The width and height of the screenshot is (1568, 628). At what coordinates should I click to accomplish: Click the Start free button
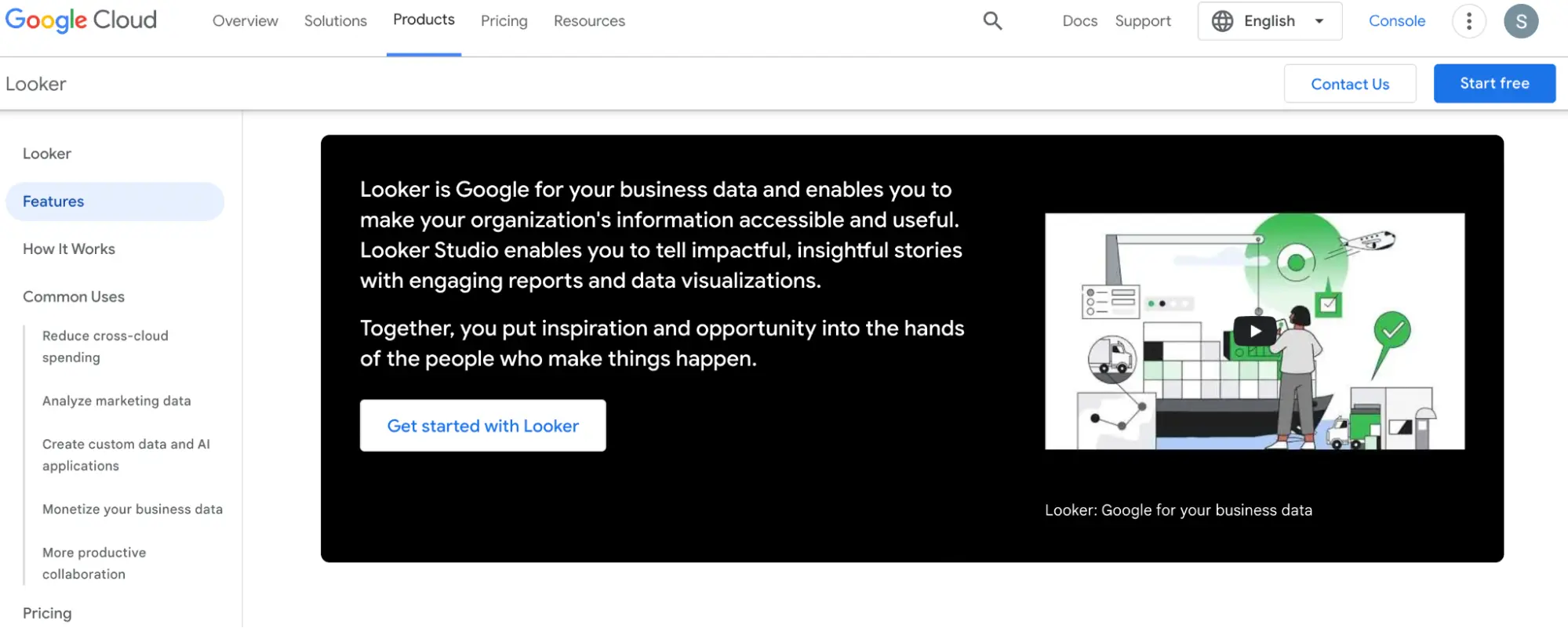point(1493,83)
